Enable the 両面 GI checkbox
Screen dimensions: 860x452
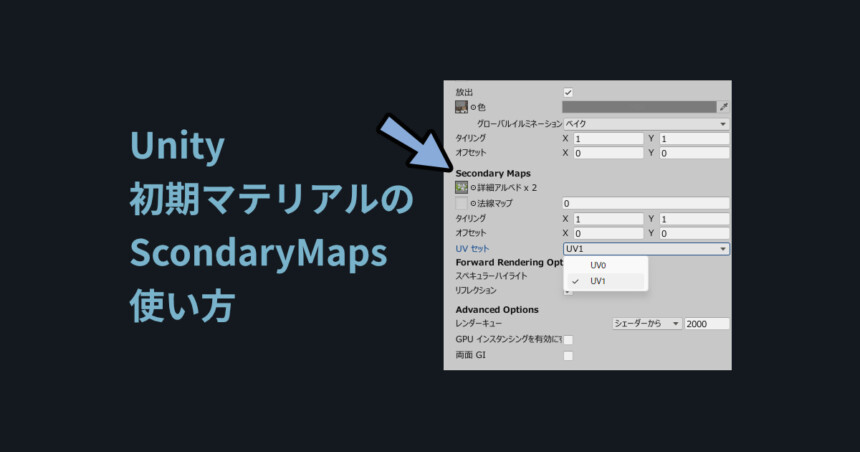(x=568, y=356)
